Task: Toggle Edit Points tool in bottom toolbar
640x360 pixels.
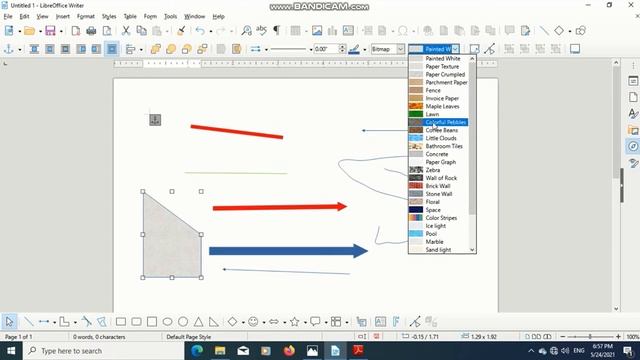Action: coord(415,322)
